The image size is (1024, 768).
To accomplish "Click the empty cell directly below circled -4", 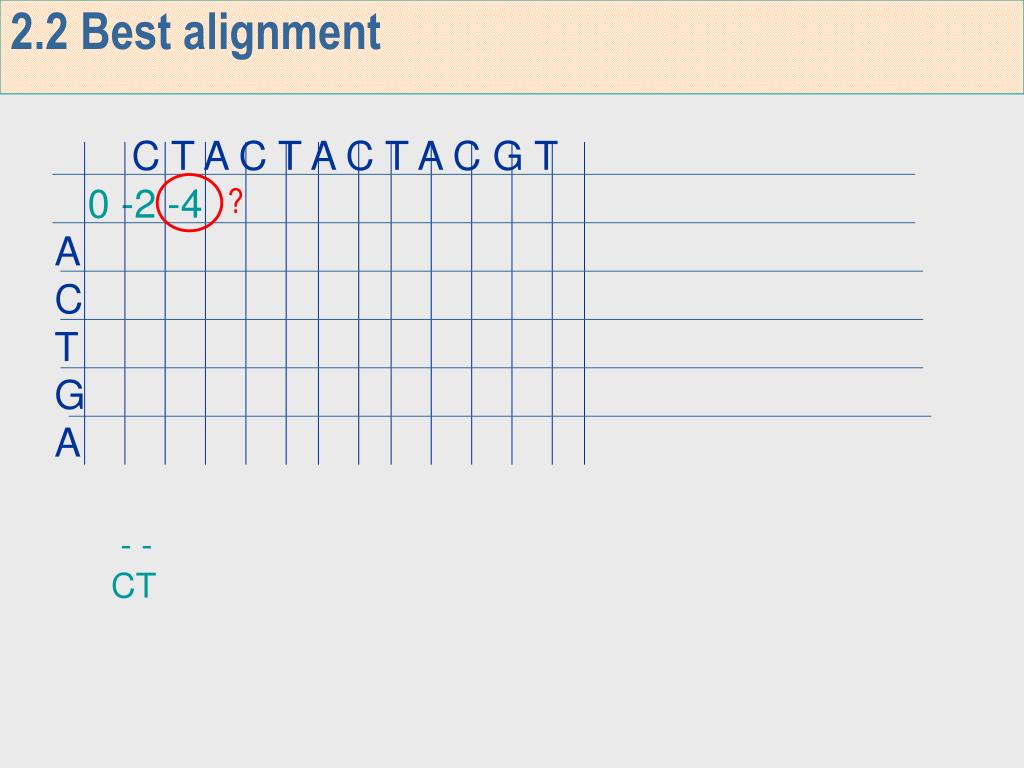I will (x=185, y=247).
